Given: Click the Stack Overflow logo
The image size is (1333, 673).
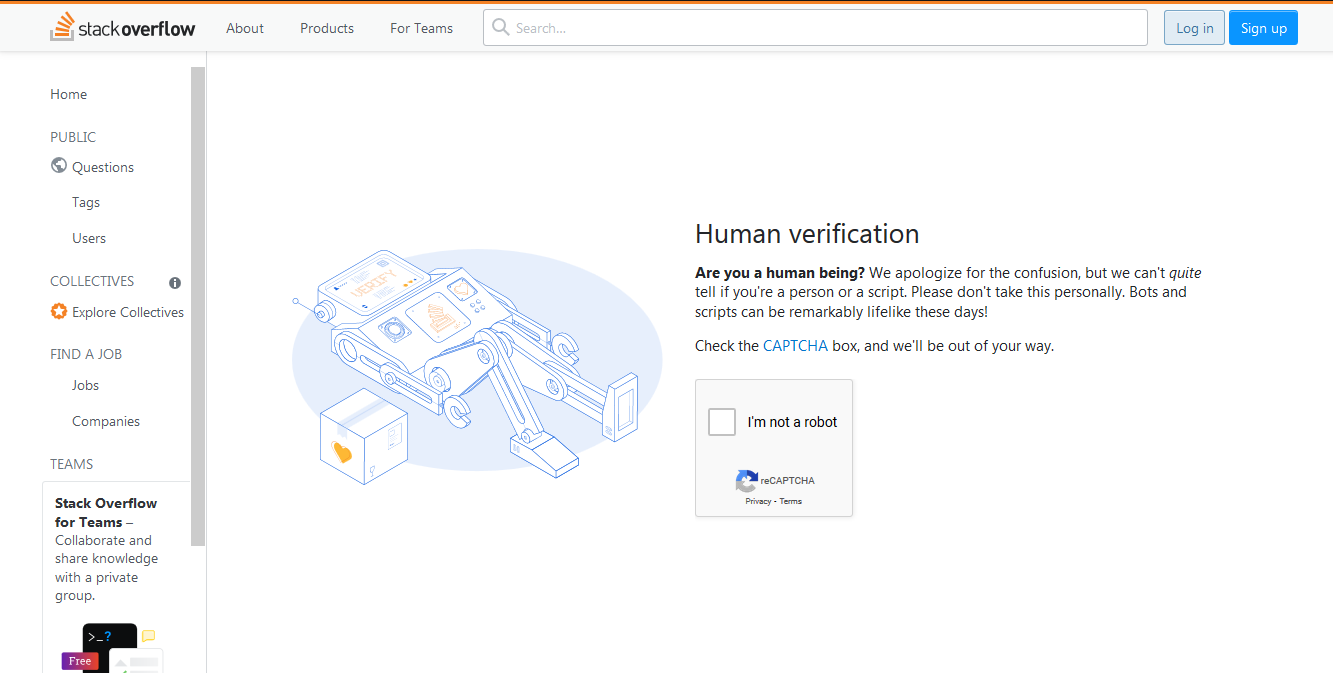Looking at the screenshot, I should click(123, 28).
